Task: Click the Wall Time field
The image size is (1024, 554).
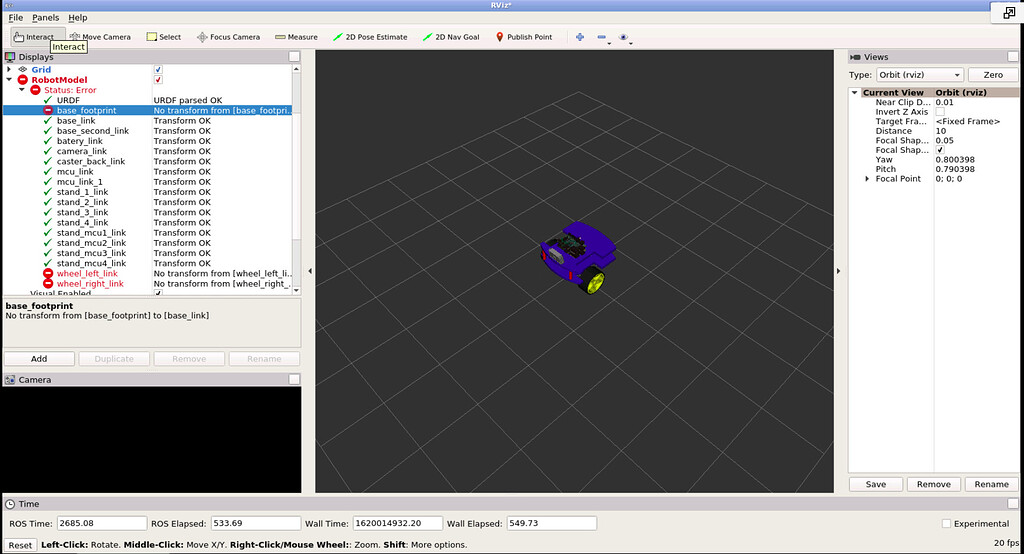Action: click(x=397, y=523)
